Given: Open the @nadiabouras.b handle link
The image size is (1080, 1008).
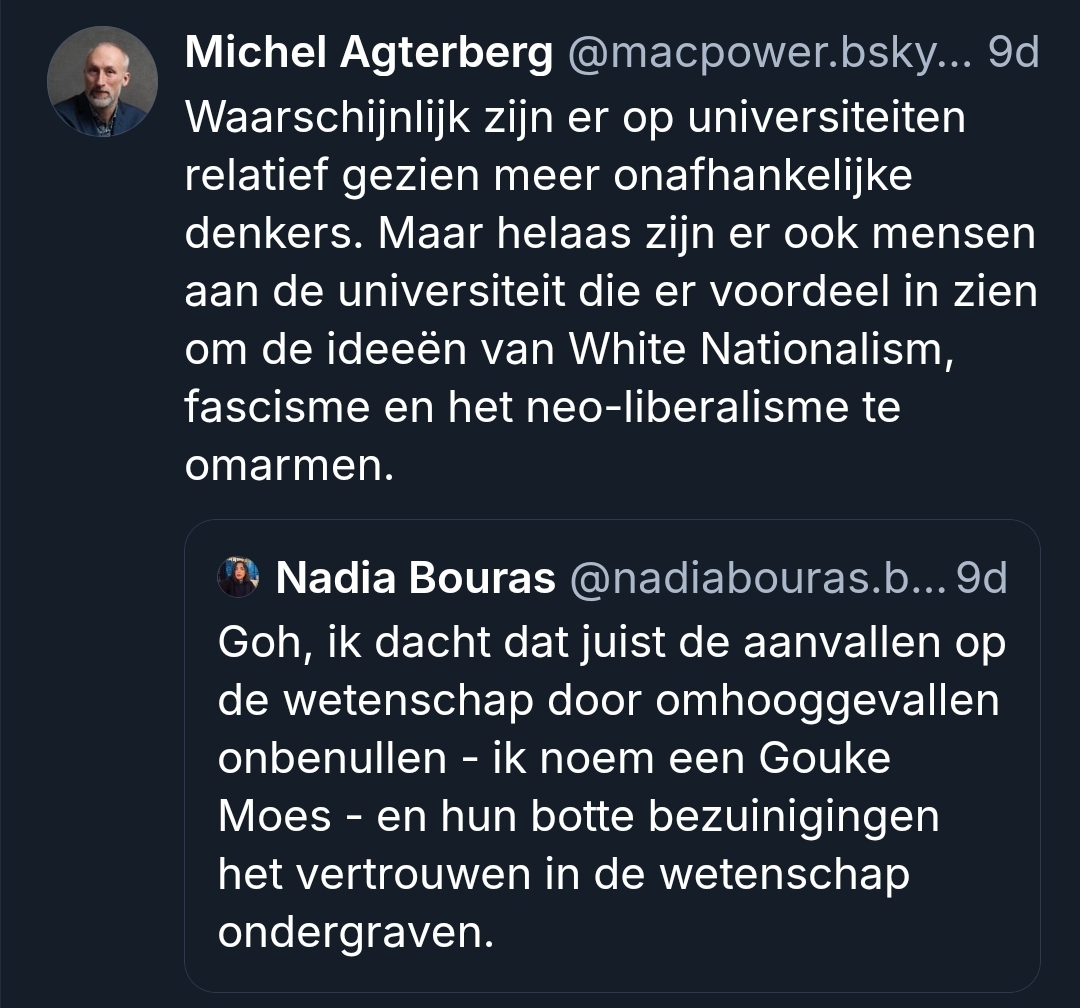Looking at the screenshot, I should point(757,577).
